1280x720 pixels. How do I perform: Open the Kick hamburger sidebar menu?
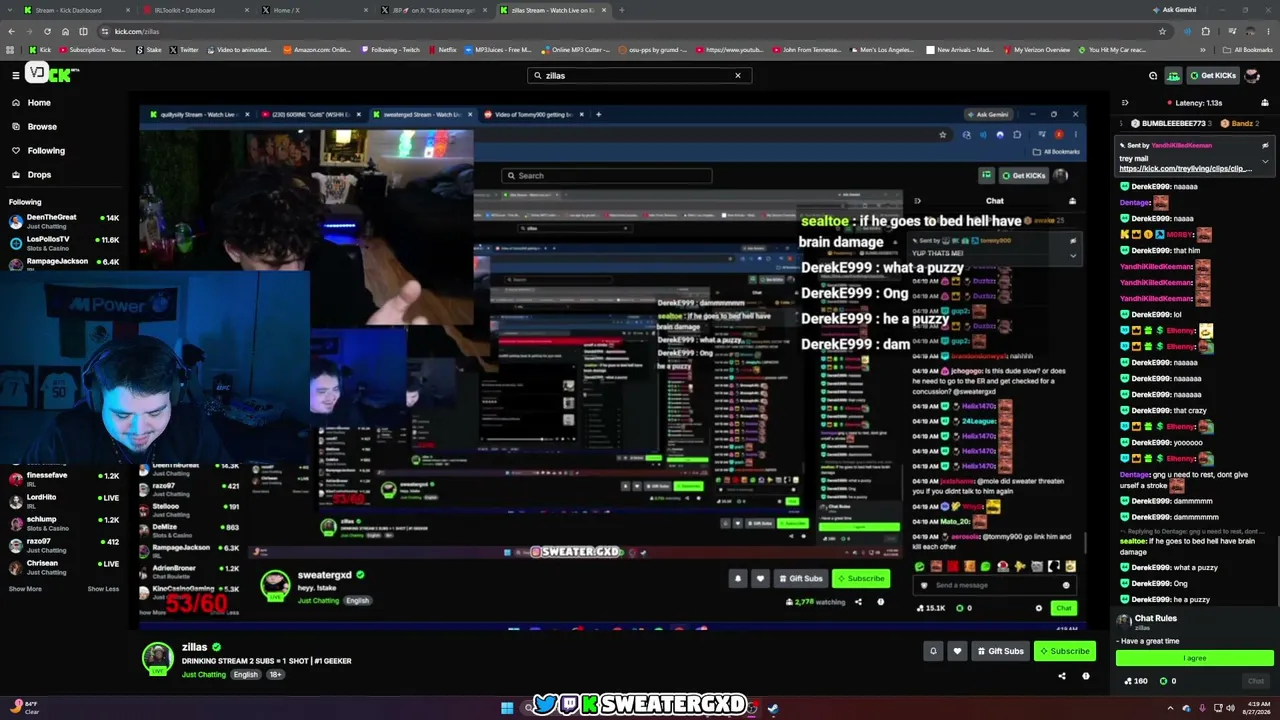click(16, 75)
